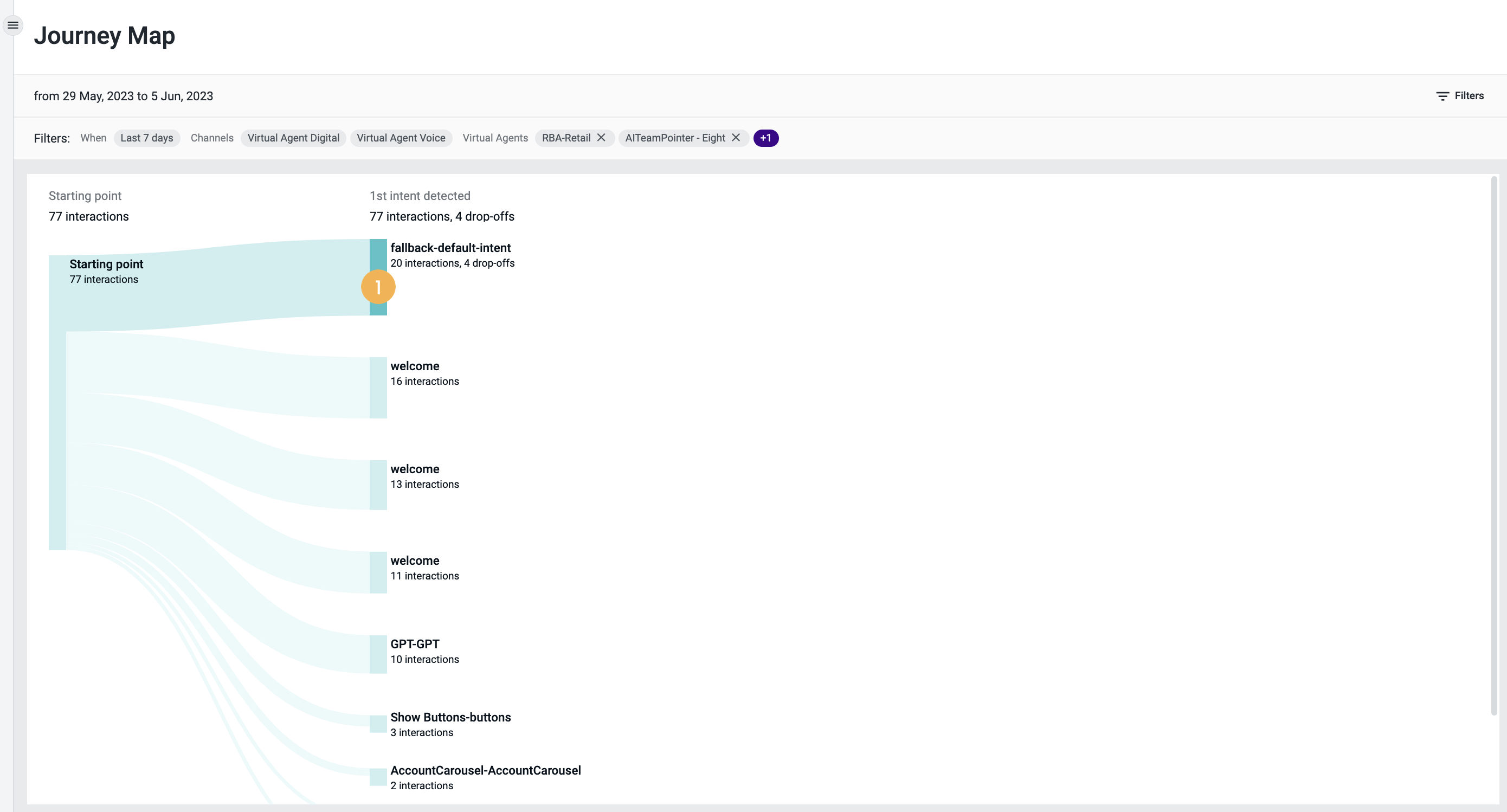Image resolution: width=1507 pixels, height=812 pixels.
Task: Click the '1st intent detected' column heading
Action: [x=420, y=196]
